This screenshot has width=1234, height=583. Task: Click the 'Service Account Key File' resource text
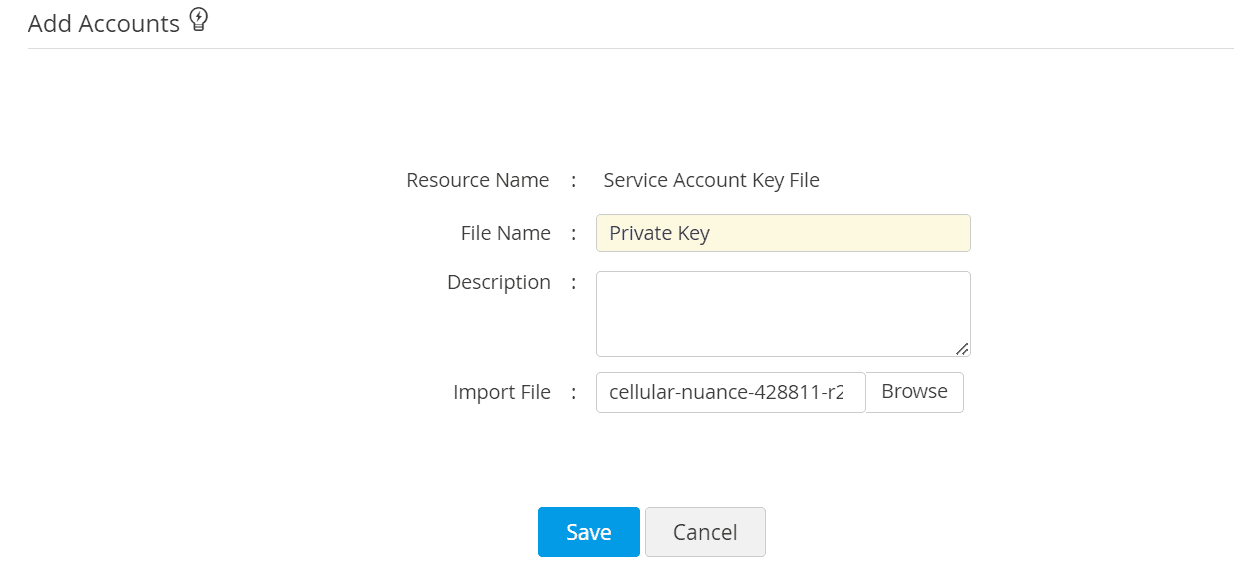point(711,181)
